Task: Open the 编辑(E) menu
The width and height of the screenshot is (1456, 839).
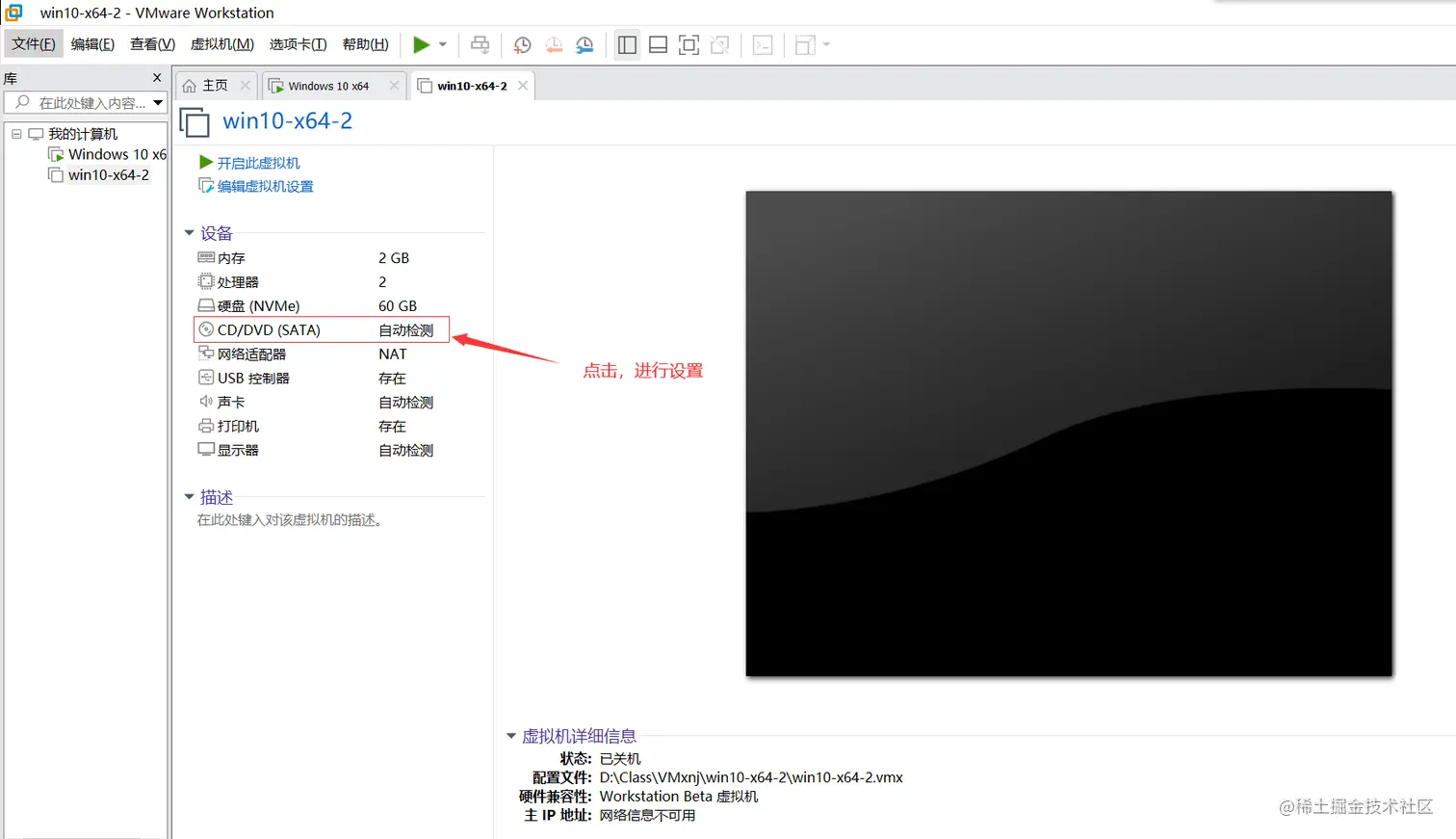Action: coord(92,44)
